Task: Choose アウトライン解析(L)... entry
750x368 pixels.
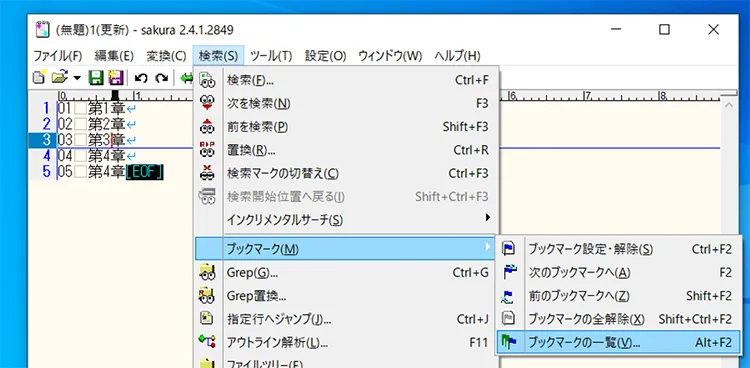Action: 347,343
